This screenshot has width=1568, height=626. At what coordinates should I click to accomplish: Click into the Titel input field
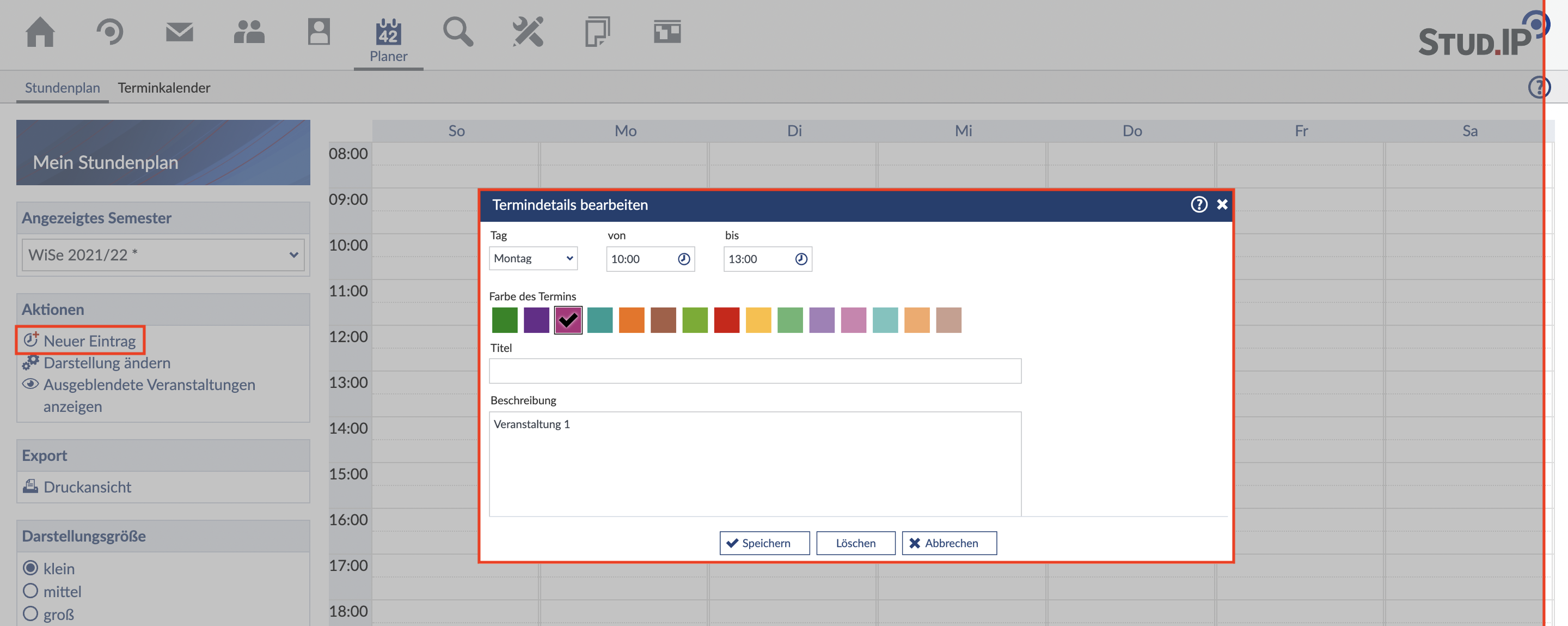[755, 371]
